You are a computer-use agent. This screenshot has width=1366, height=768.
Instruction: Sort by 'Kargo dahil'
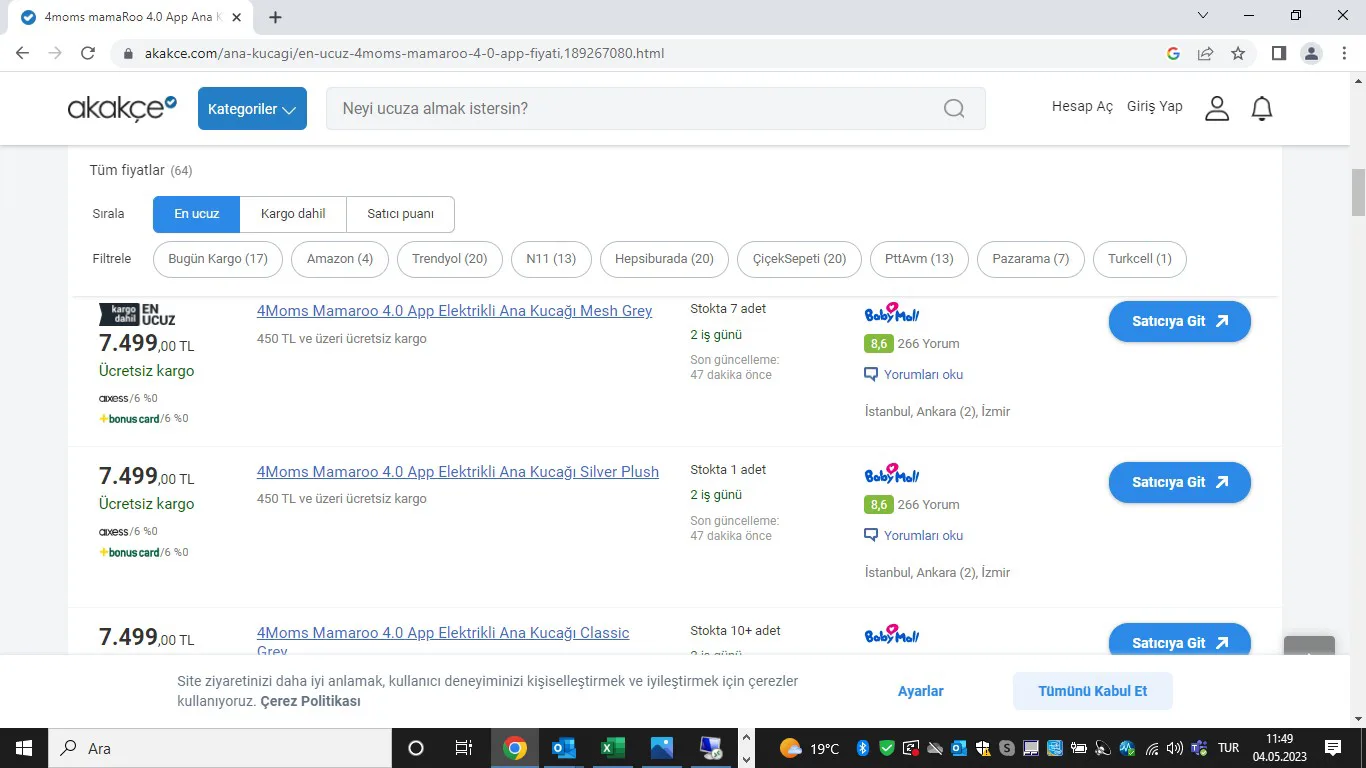tap(293, 214)
